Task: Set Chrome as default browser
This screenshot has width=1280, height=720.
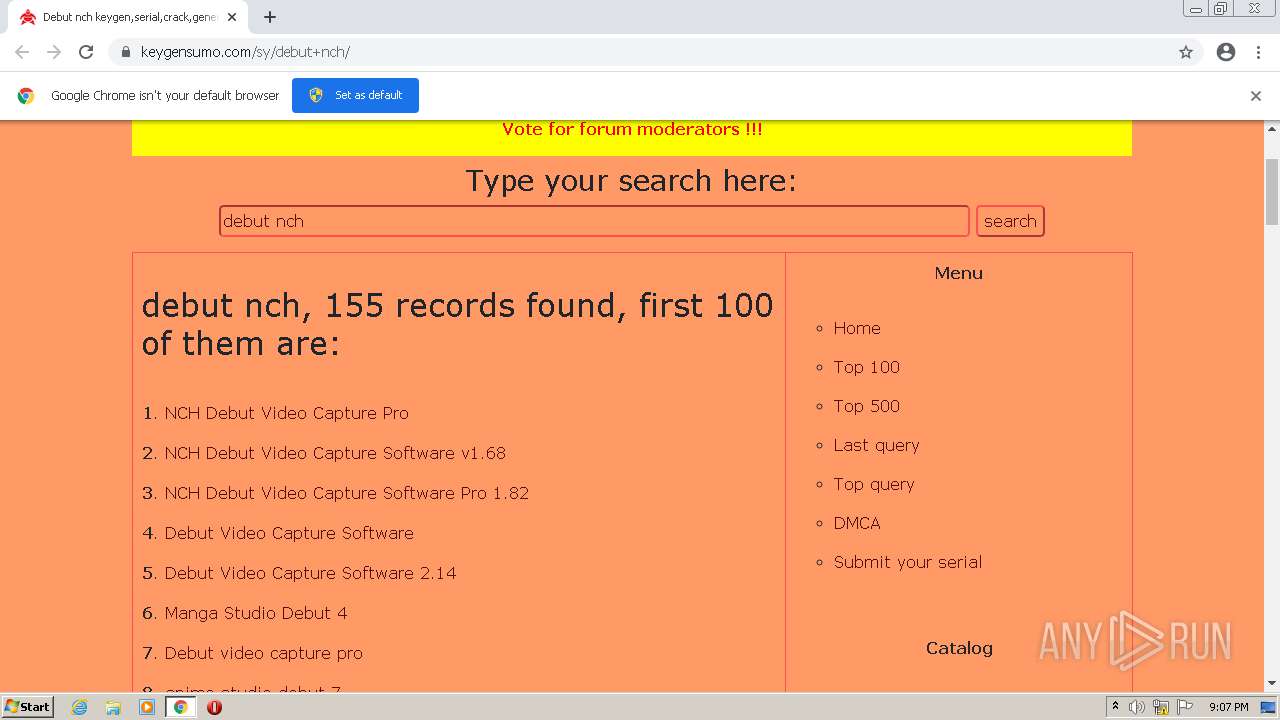Action: tap(355, 95)
